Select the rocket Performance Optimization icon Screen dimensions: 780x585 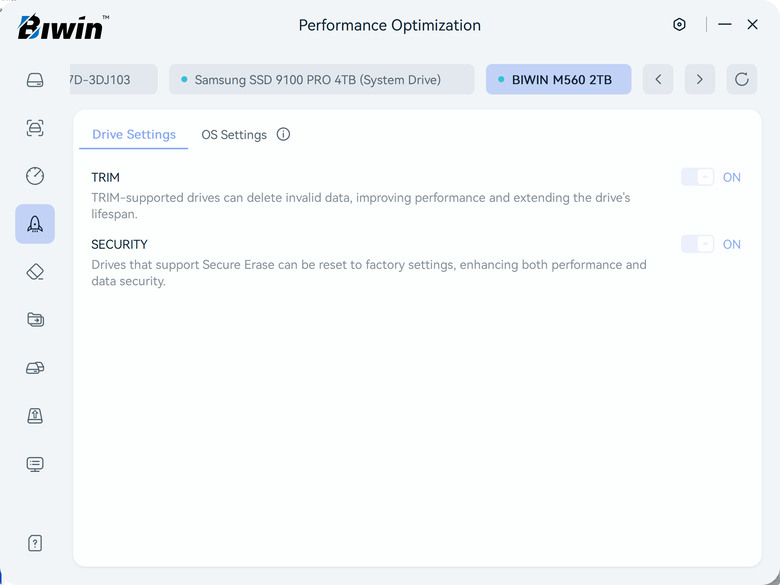coord(35,224)
